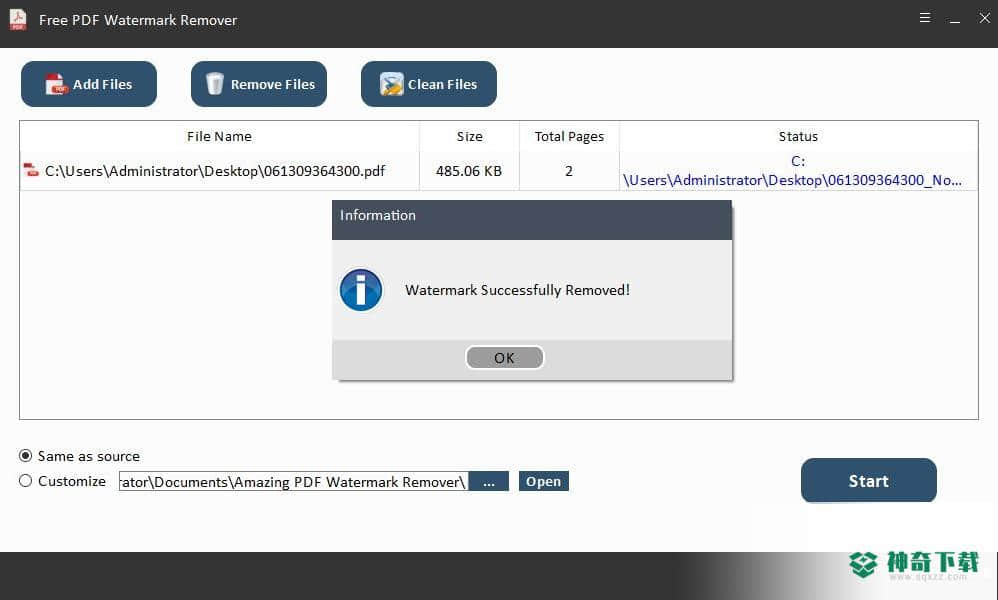The image size is (998, 600).
Task: Start the watermark removal process
Action: pos(869,480)
